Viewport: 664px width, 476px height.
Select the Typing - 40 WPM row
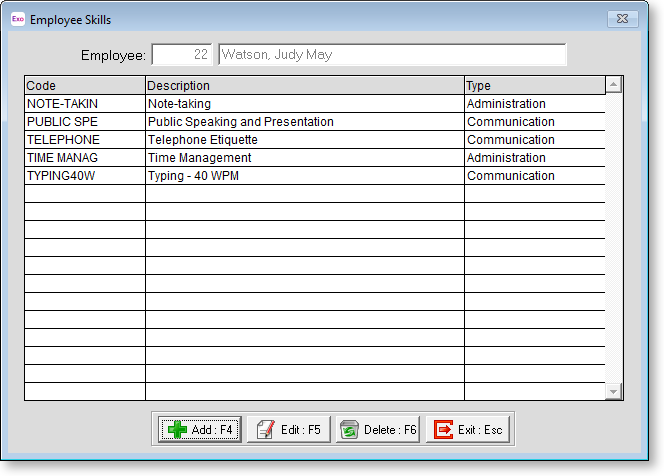(304, 176)
